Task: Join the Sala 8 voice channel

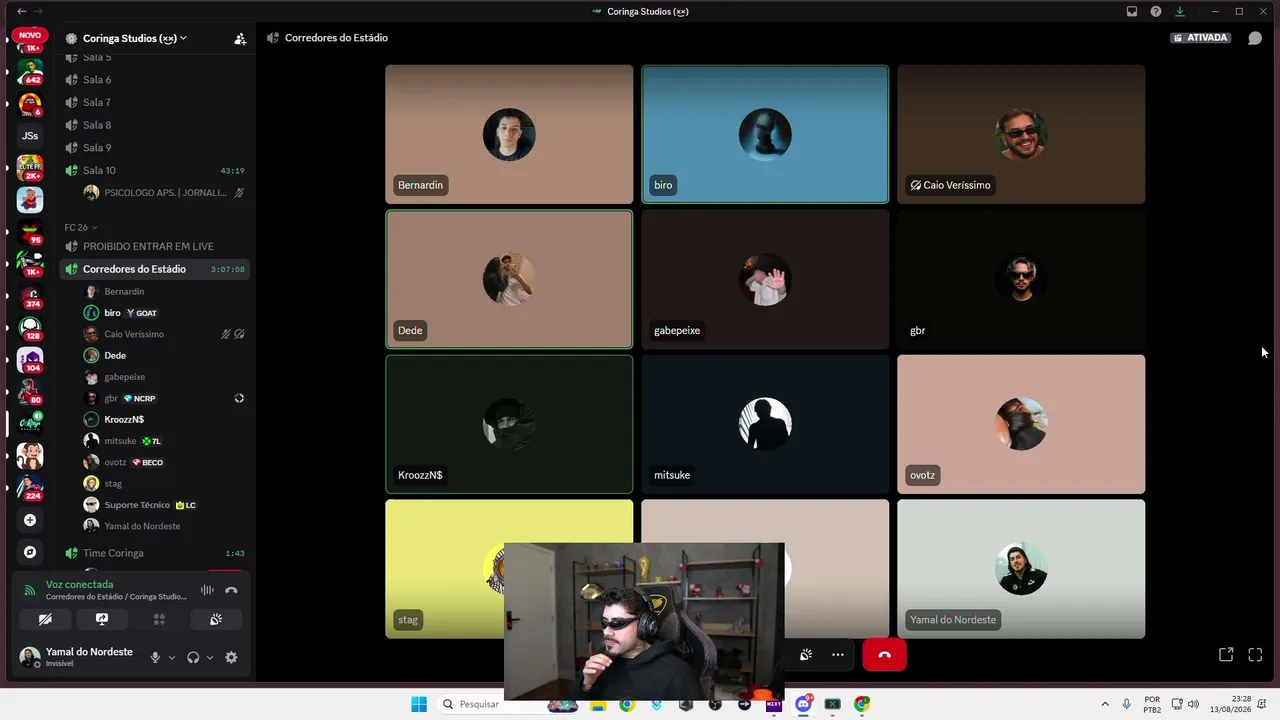Action: 155,125
